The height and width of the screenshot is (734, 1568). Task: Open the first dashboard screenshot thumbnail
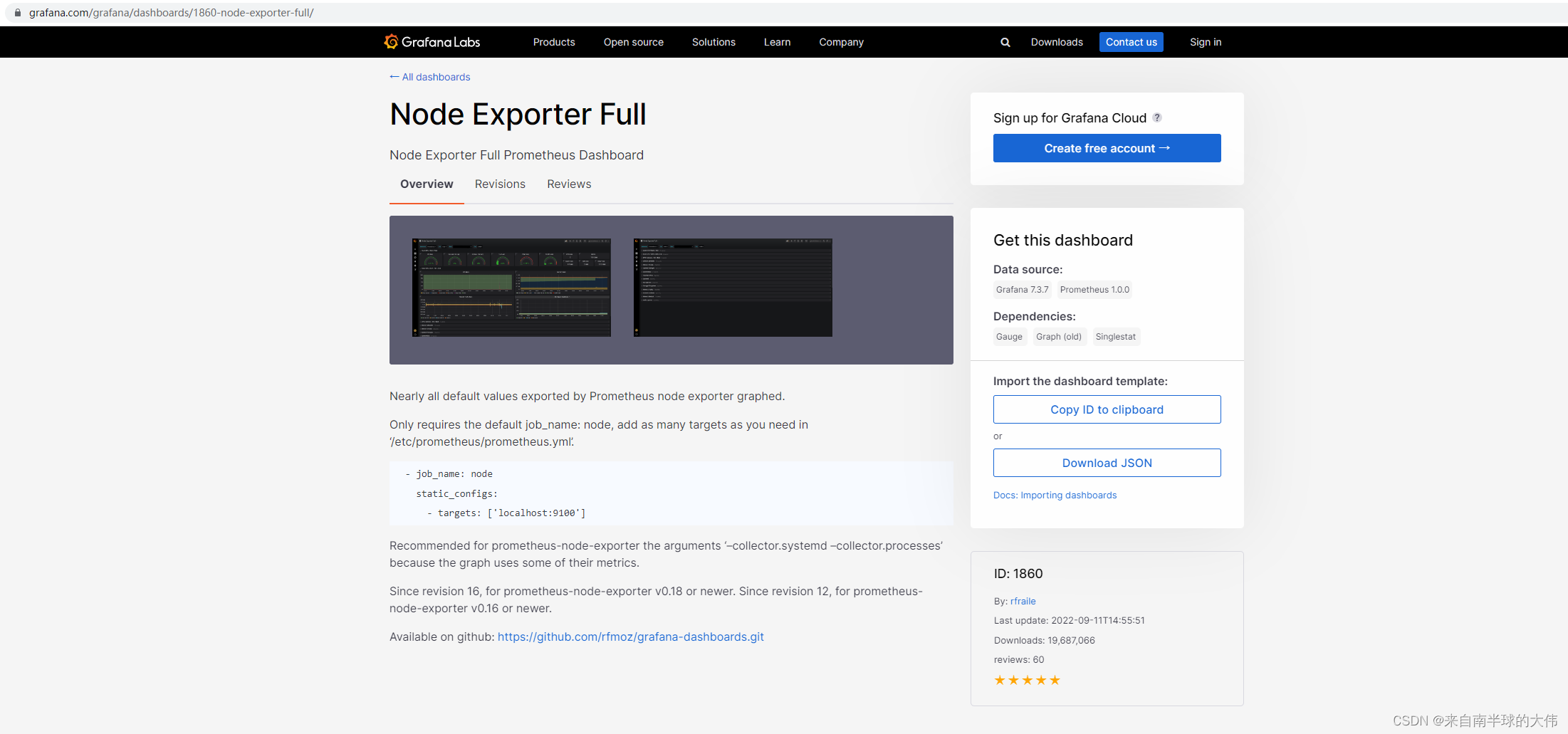(x=511, y=288)
